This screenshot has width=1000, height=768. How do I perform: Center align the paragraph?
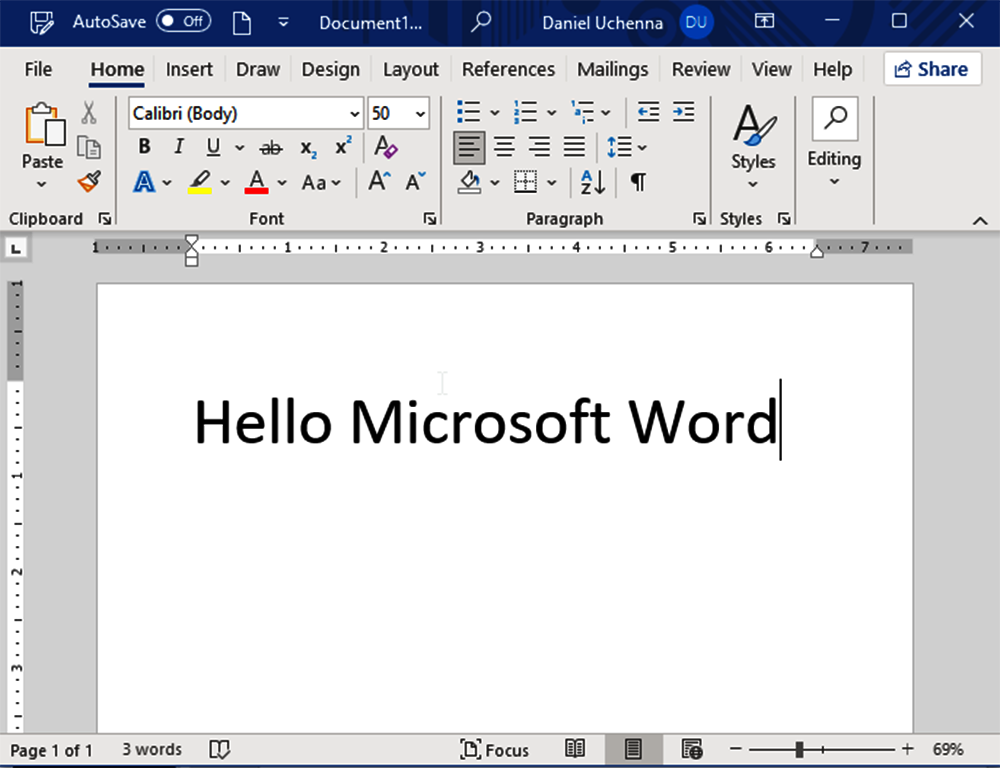[504, 147]
